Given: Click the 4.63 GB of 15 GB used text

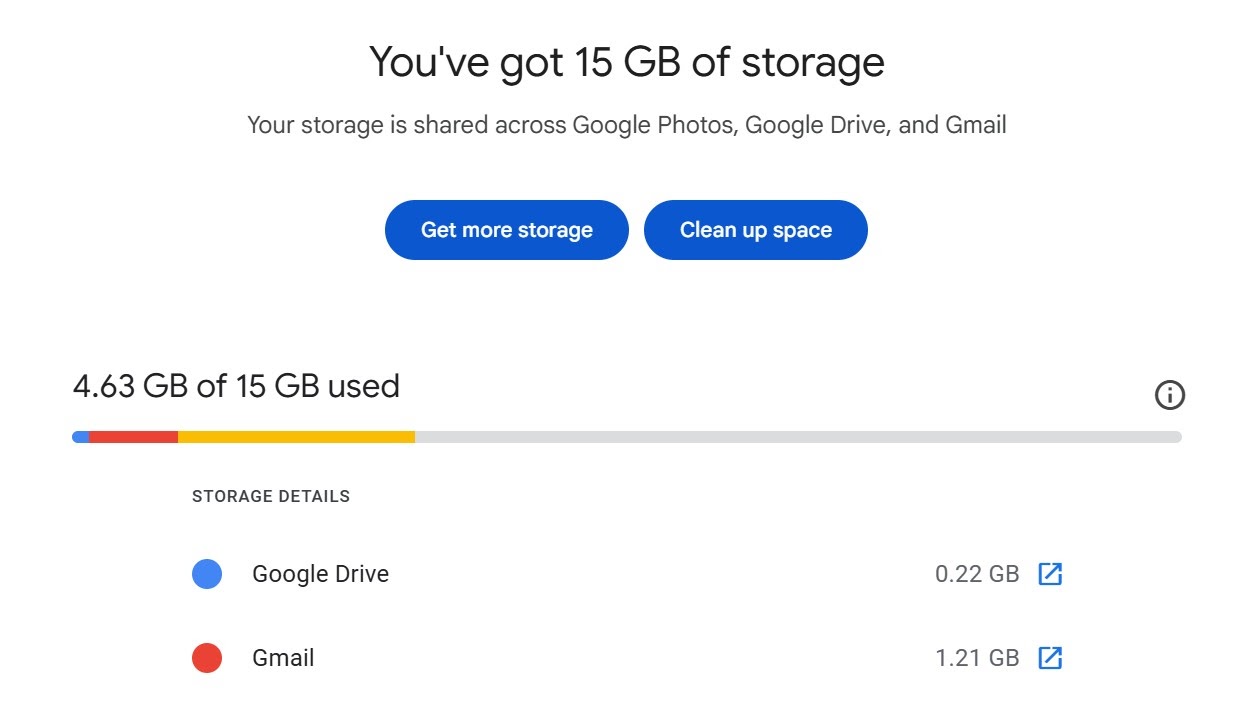Looking at the screenshot, I should coord(236,386).
